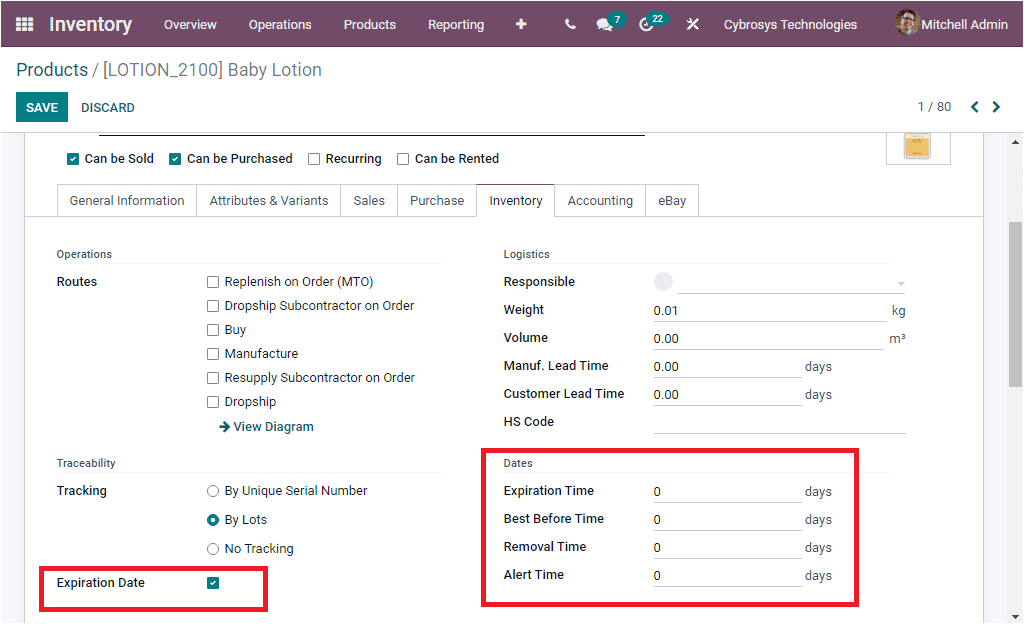
Task: Check the Manufacture route option
Action: tap(213, 353)
